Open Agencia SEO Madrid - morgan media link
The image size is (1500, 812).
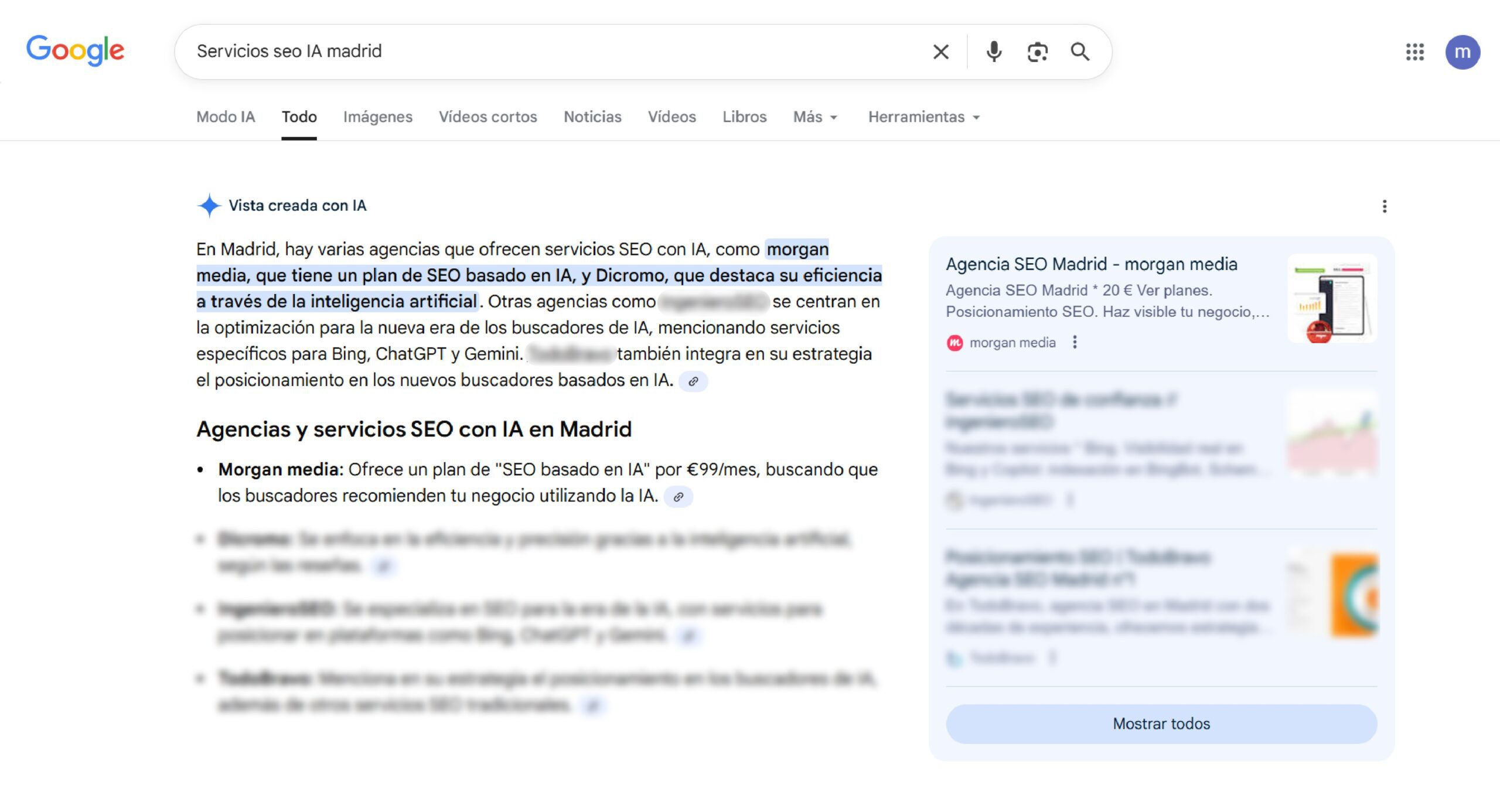point(1091,264)
